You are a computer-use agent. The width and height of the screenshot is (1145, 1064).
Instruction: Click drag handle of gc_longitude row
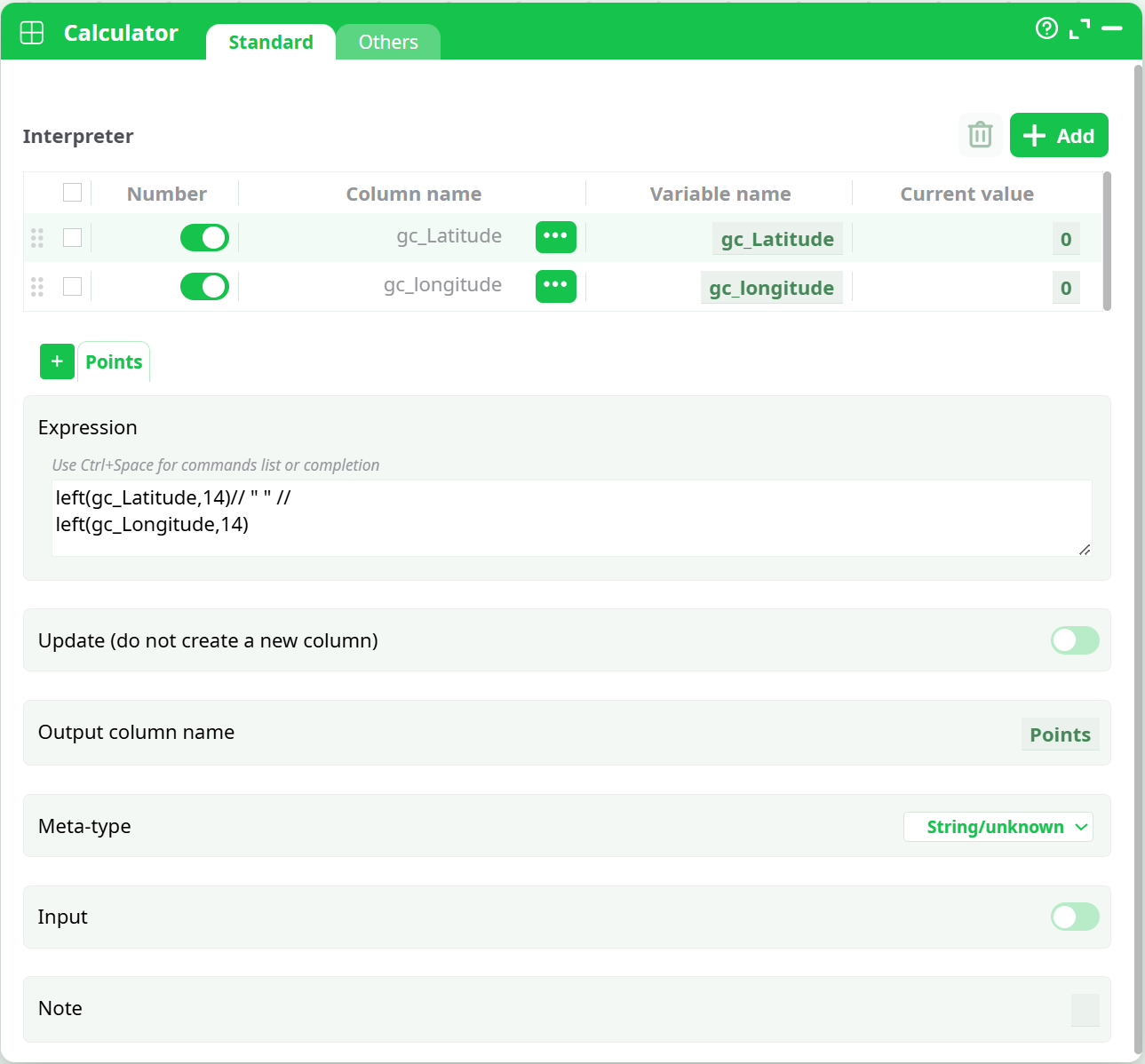37,287
